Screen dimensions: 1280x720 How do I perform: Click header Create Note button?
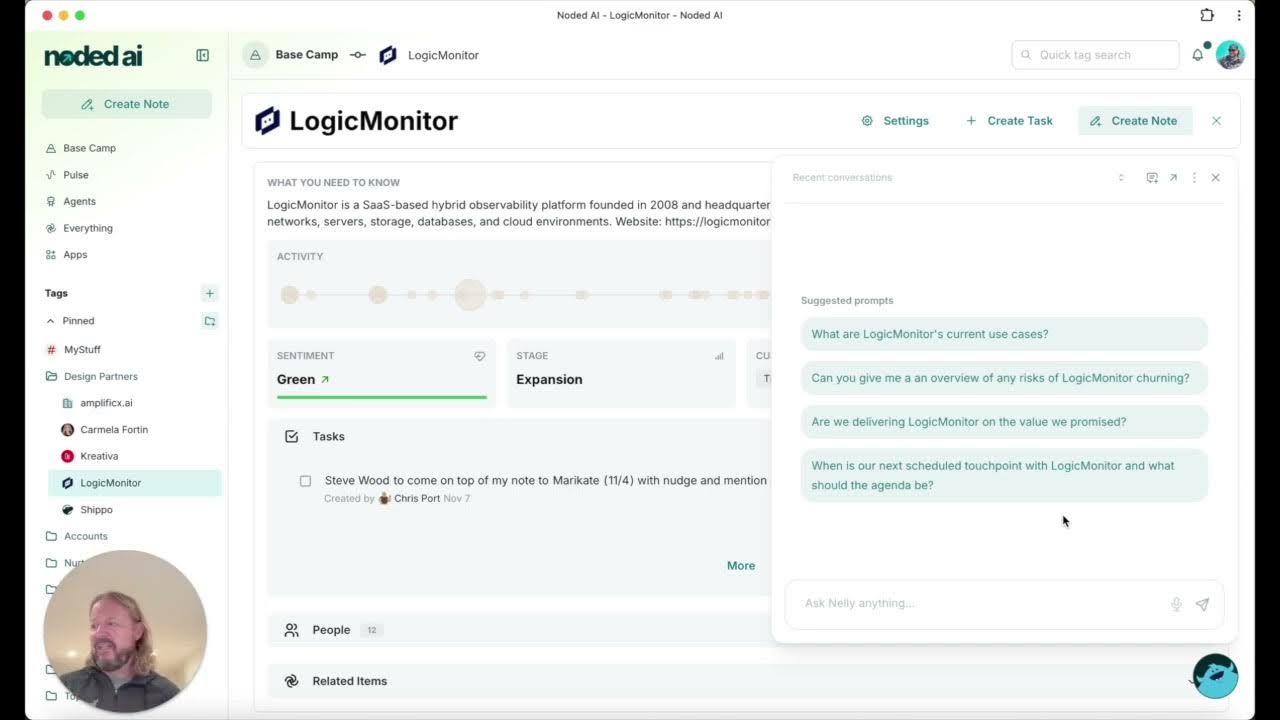(1135, 121)
